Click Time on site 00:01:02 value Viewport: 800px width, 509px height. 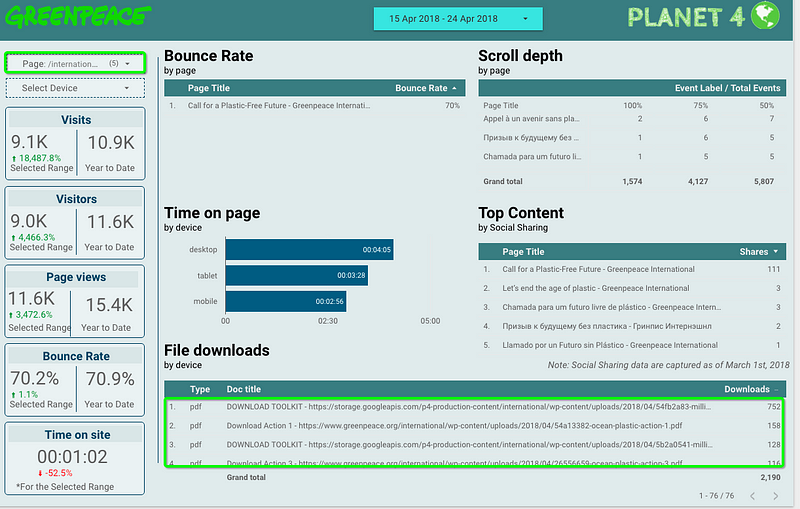point(72,457)
